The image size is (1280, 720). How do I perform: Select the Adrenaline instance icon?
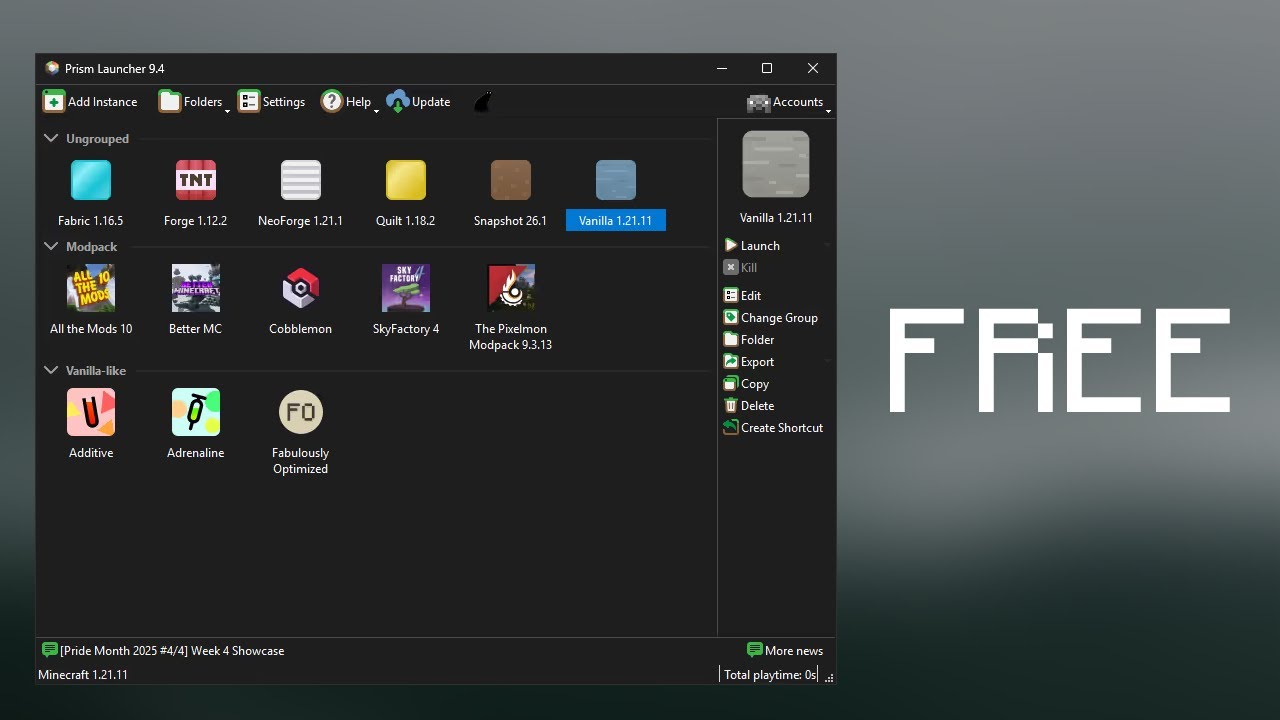click(196, 412)
